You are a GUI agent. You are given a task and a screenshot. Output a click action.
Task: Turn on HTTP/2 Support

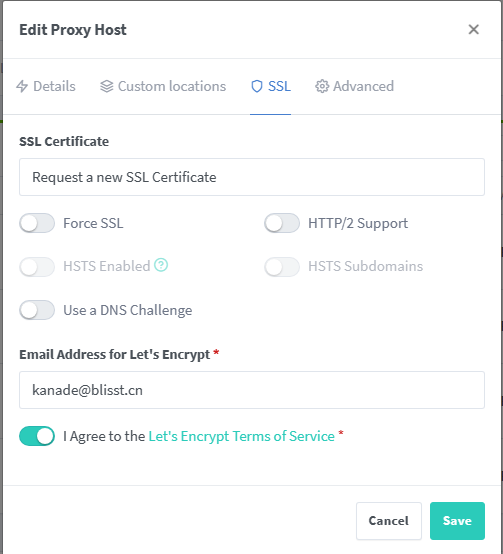(x=282, y=223)
